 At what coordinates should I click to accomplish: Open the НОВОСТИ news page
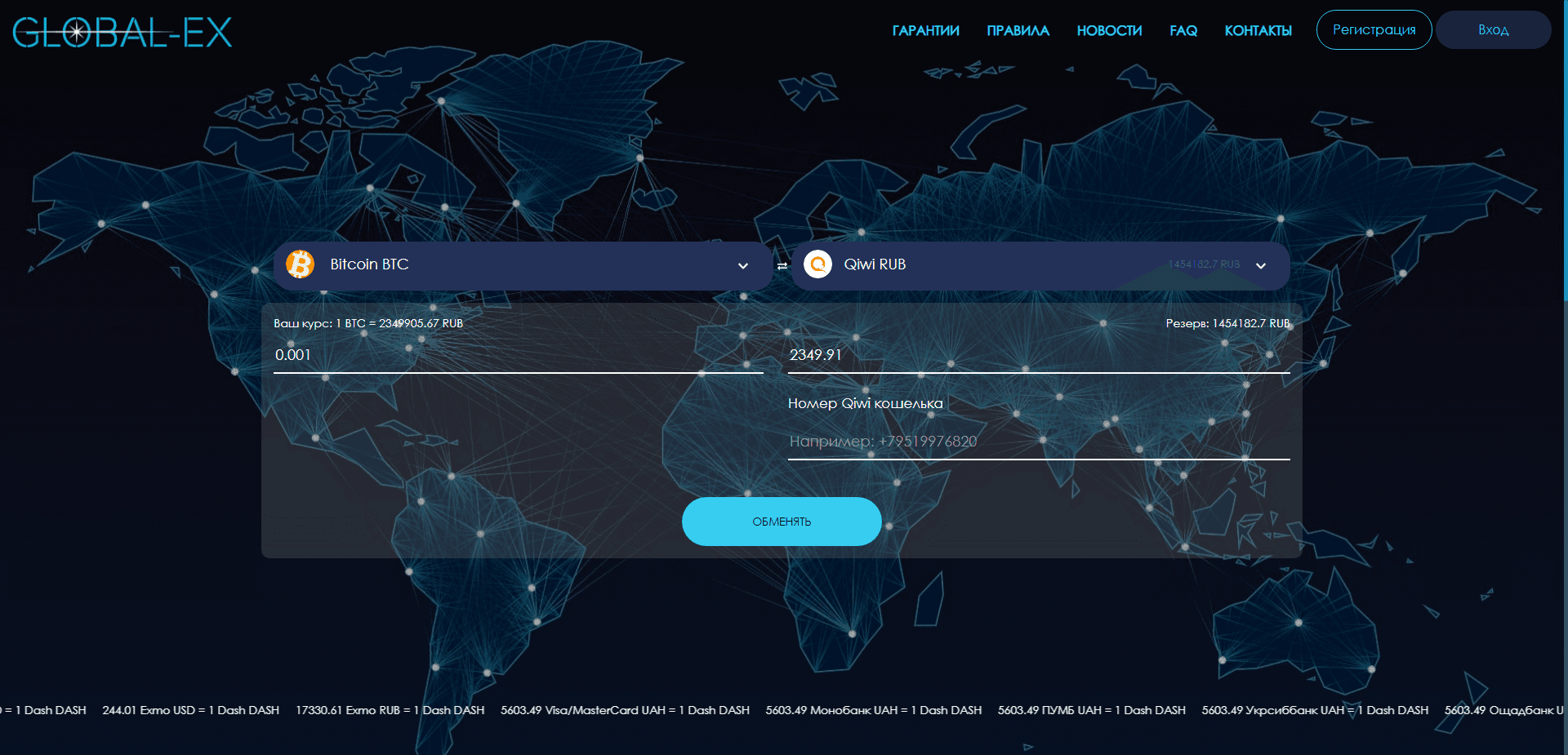(1108, 30)
